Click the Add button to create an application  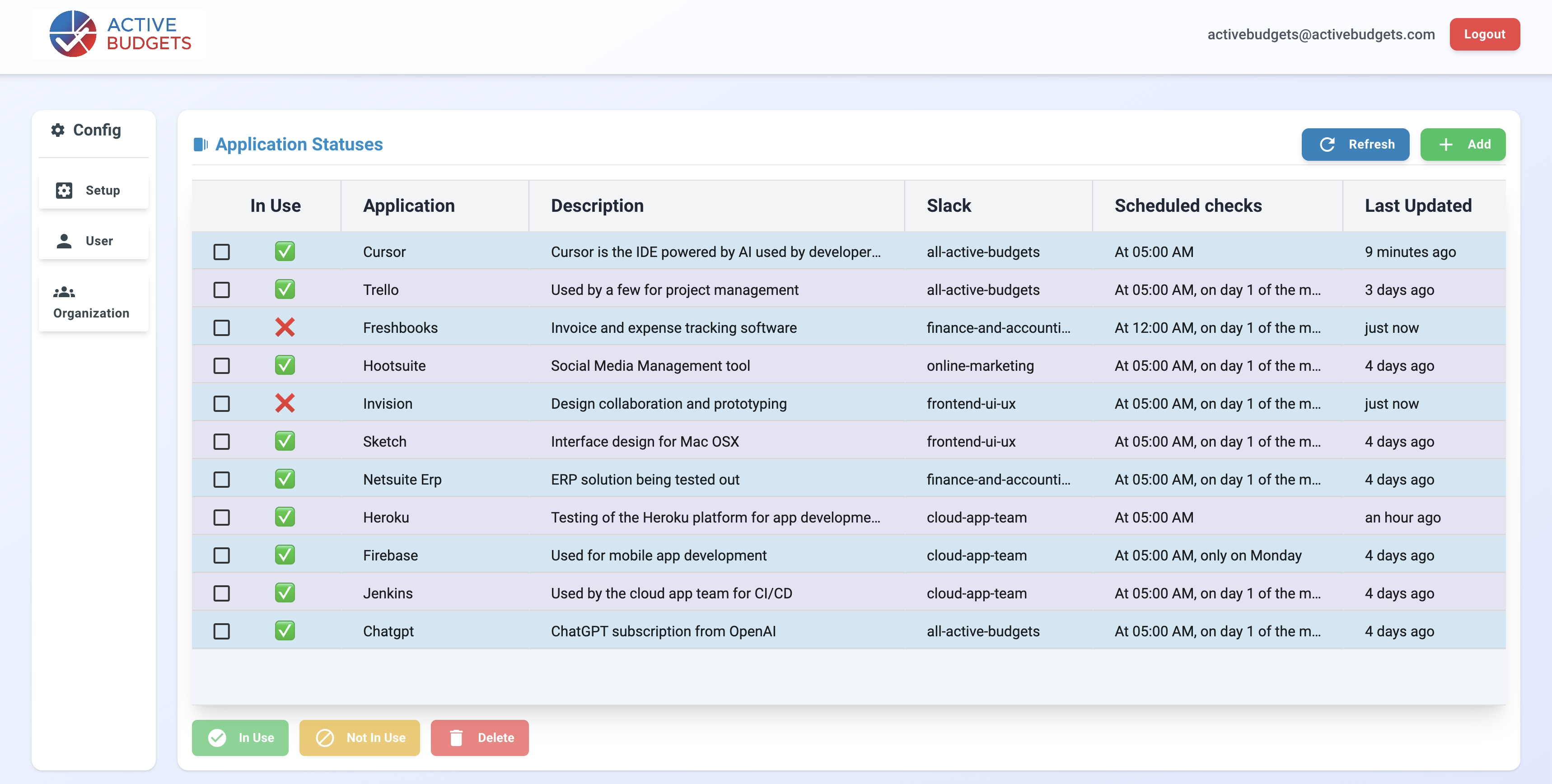1463,144
